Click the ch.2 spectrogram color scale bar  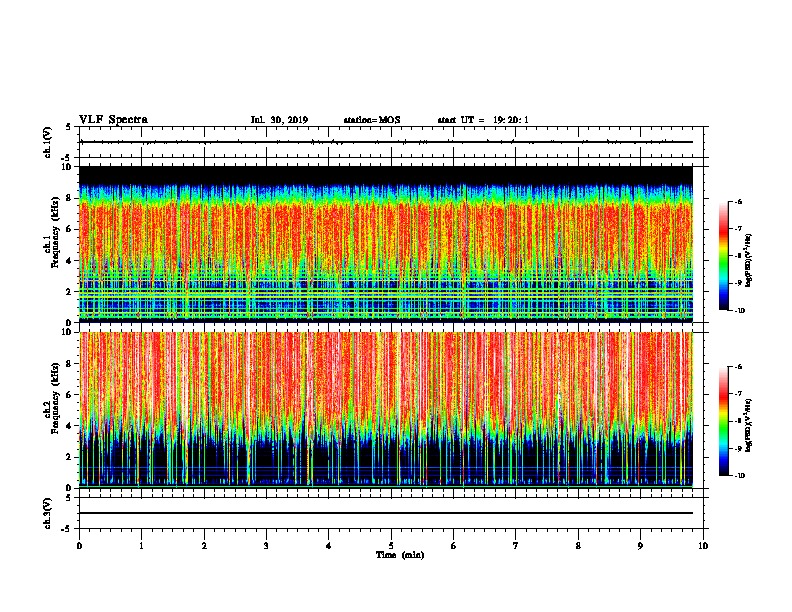point(723,421)
